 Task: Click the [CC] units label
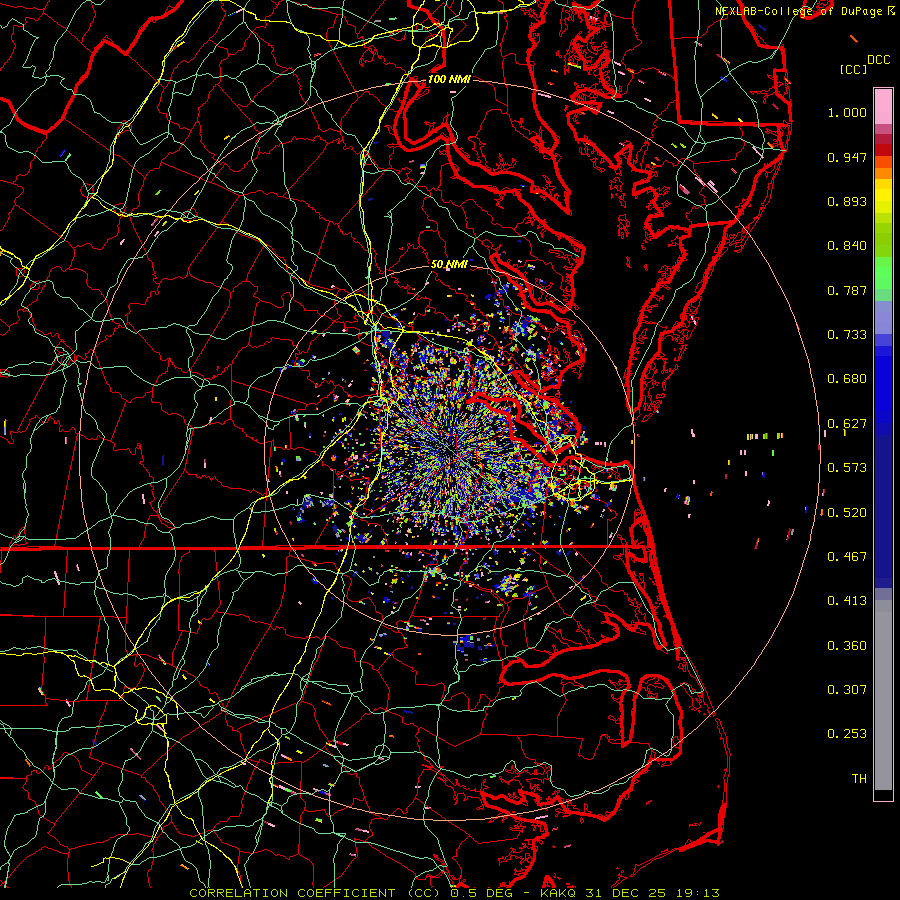click(854, 69)
